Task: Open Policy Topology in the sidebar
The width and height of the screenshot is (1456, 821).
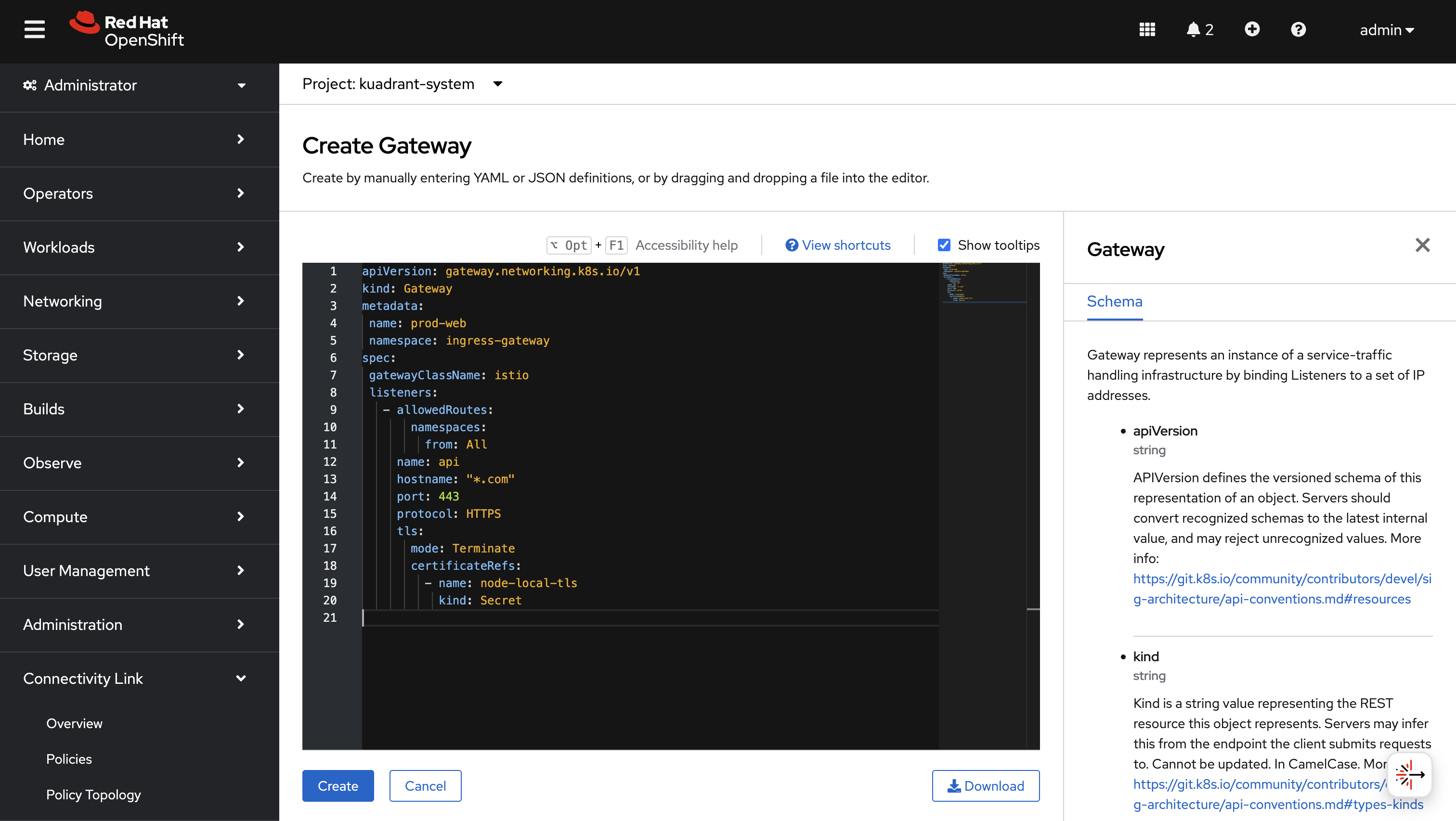Action: point(93,795)
